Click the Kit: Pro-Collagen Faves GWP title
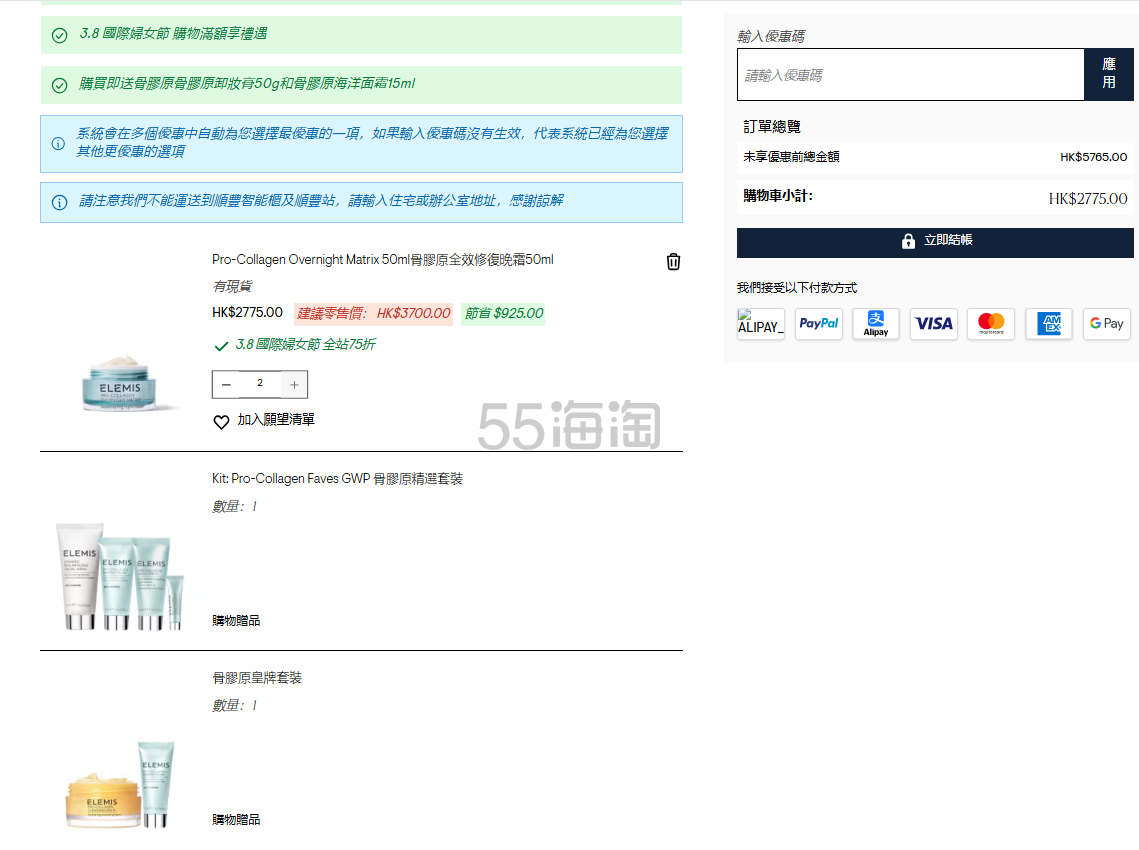 tap(339, 478)
